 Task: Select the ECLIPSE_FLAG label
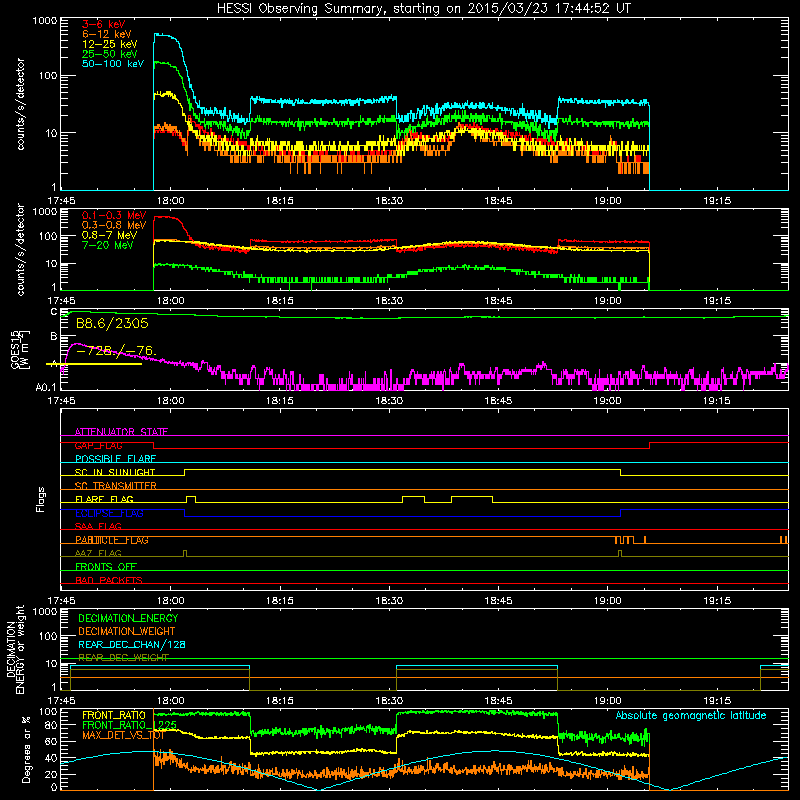109,513
